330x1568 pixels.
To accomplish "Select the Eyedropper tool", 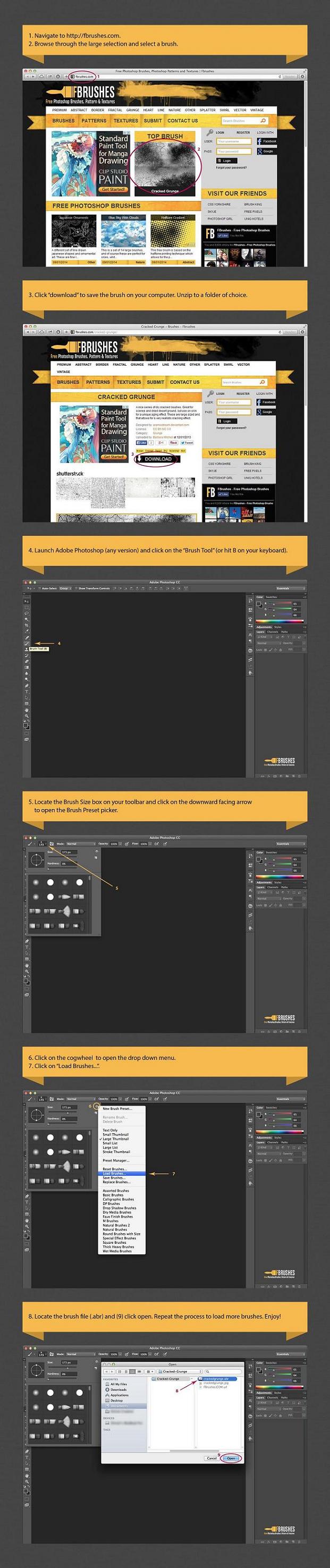I will coord(27,631).
